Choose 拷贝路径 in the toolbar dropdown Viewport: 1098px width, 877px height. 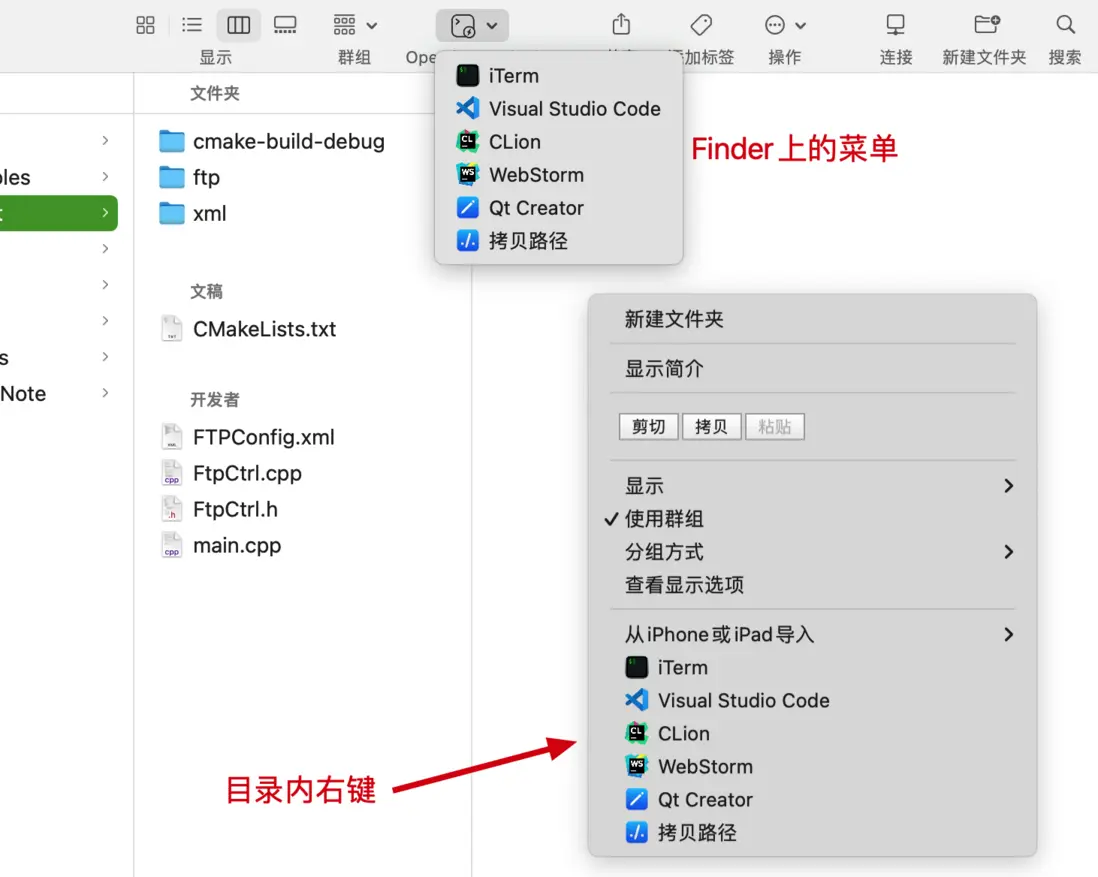(x=558, y=241)
